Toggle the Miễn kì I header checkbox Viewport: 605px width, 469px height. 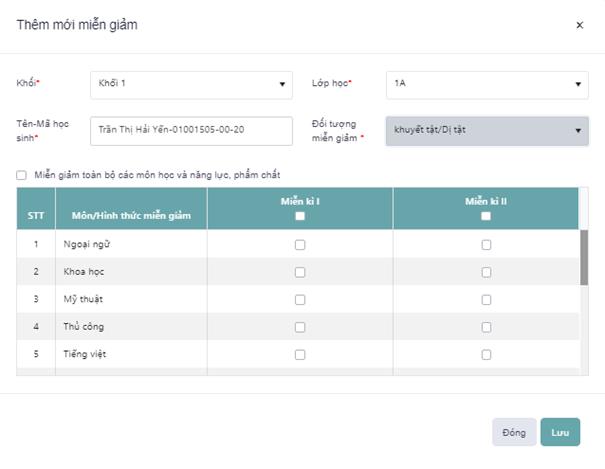[x=299, y=216]
